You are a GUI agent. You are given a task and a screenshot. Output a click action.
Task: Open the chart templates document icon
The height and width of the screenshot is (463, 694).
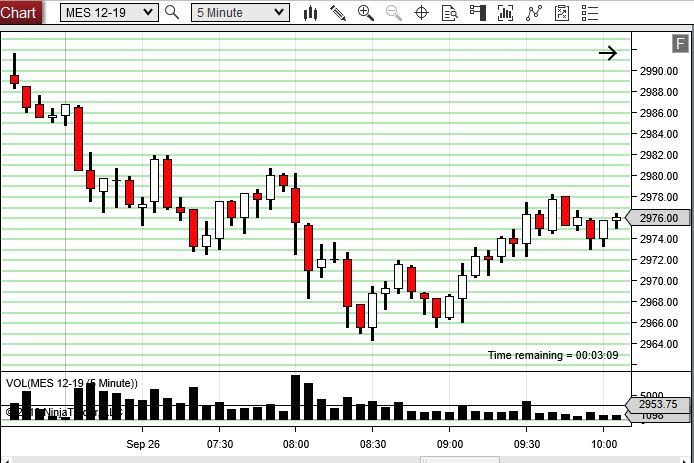(x=562, y=13)
